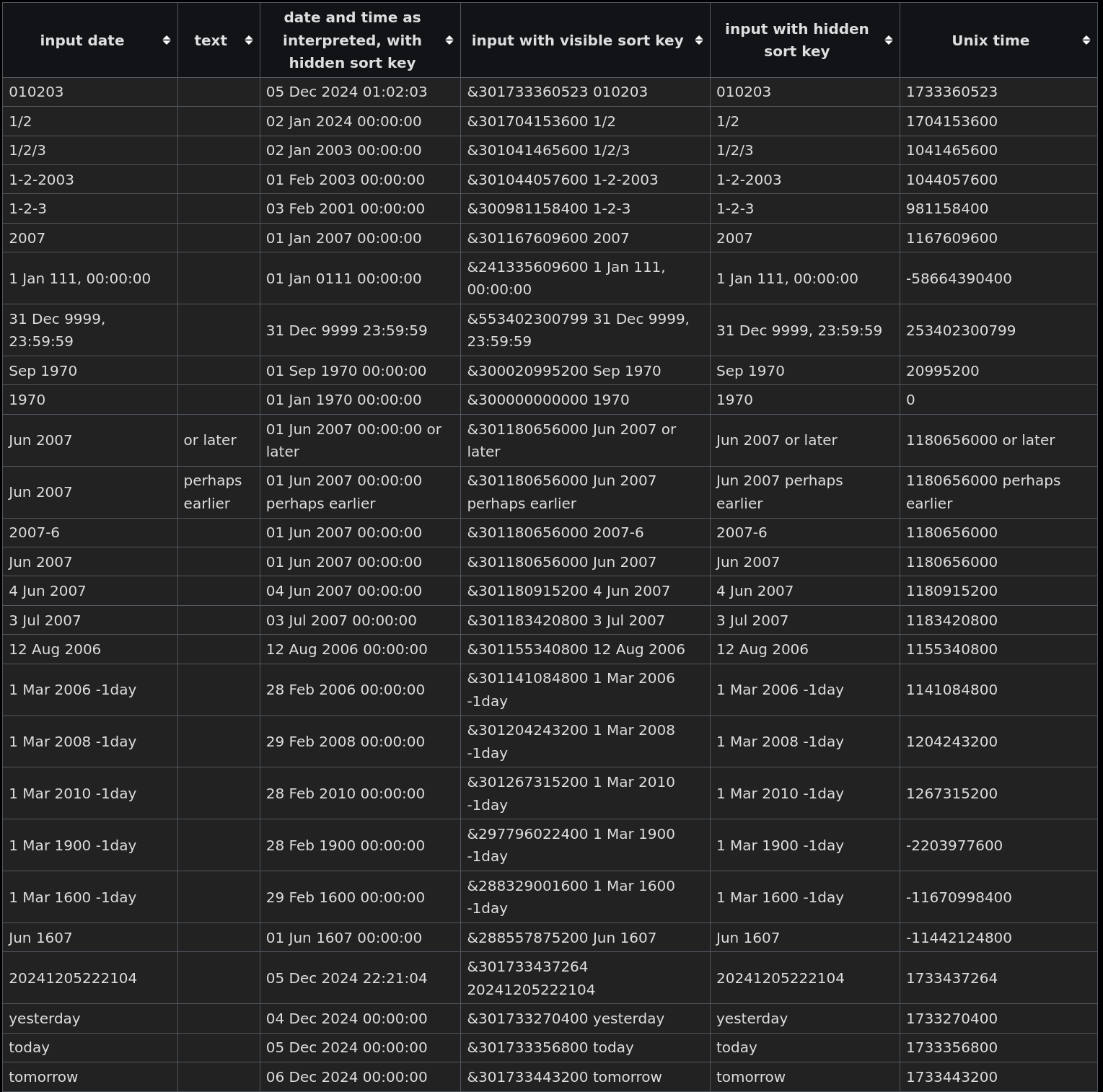Select cell '31 Dec 9999 23:59:59'

coord(360,330)
